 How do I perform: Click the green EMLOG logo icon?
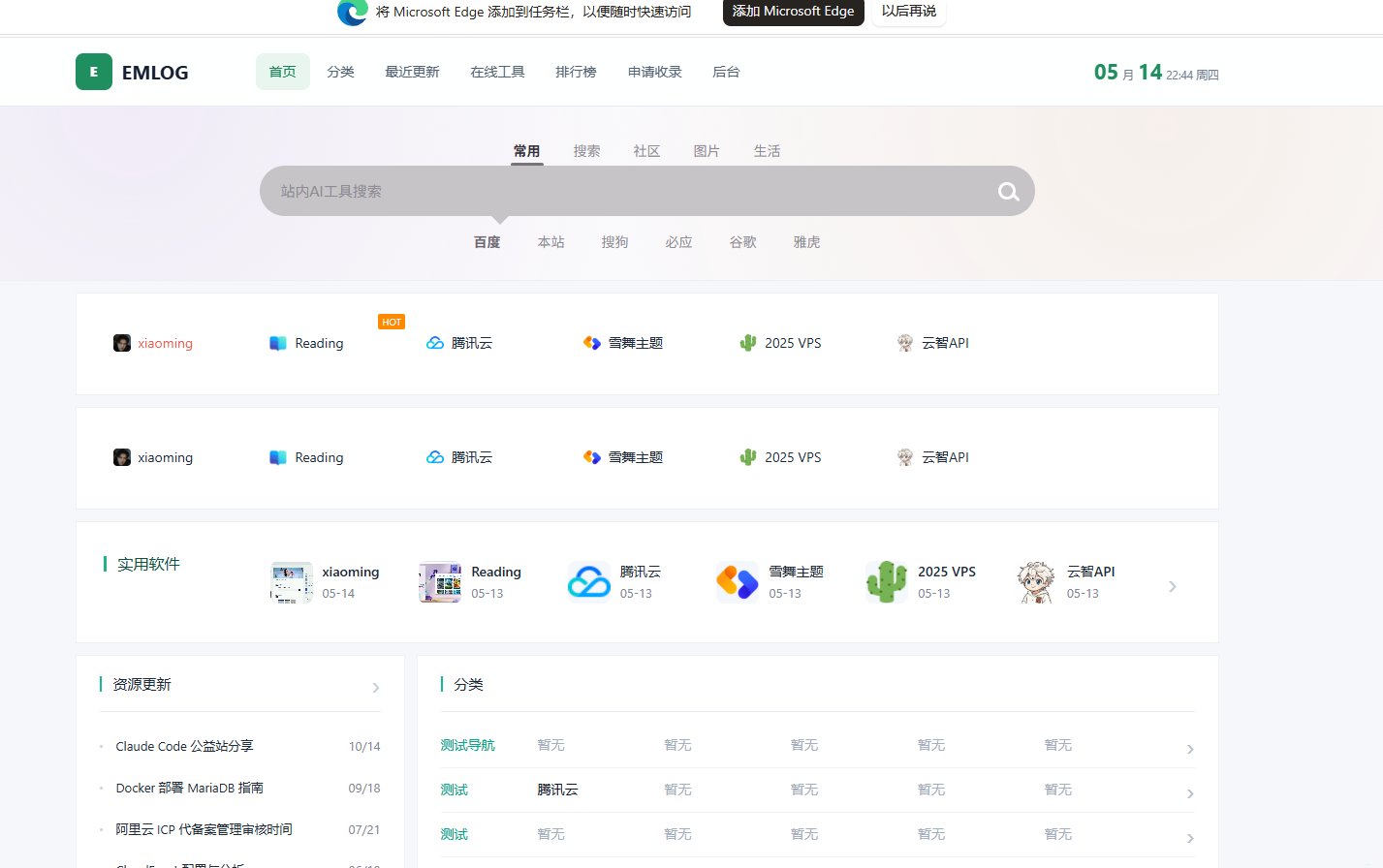[94, 72]
